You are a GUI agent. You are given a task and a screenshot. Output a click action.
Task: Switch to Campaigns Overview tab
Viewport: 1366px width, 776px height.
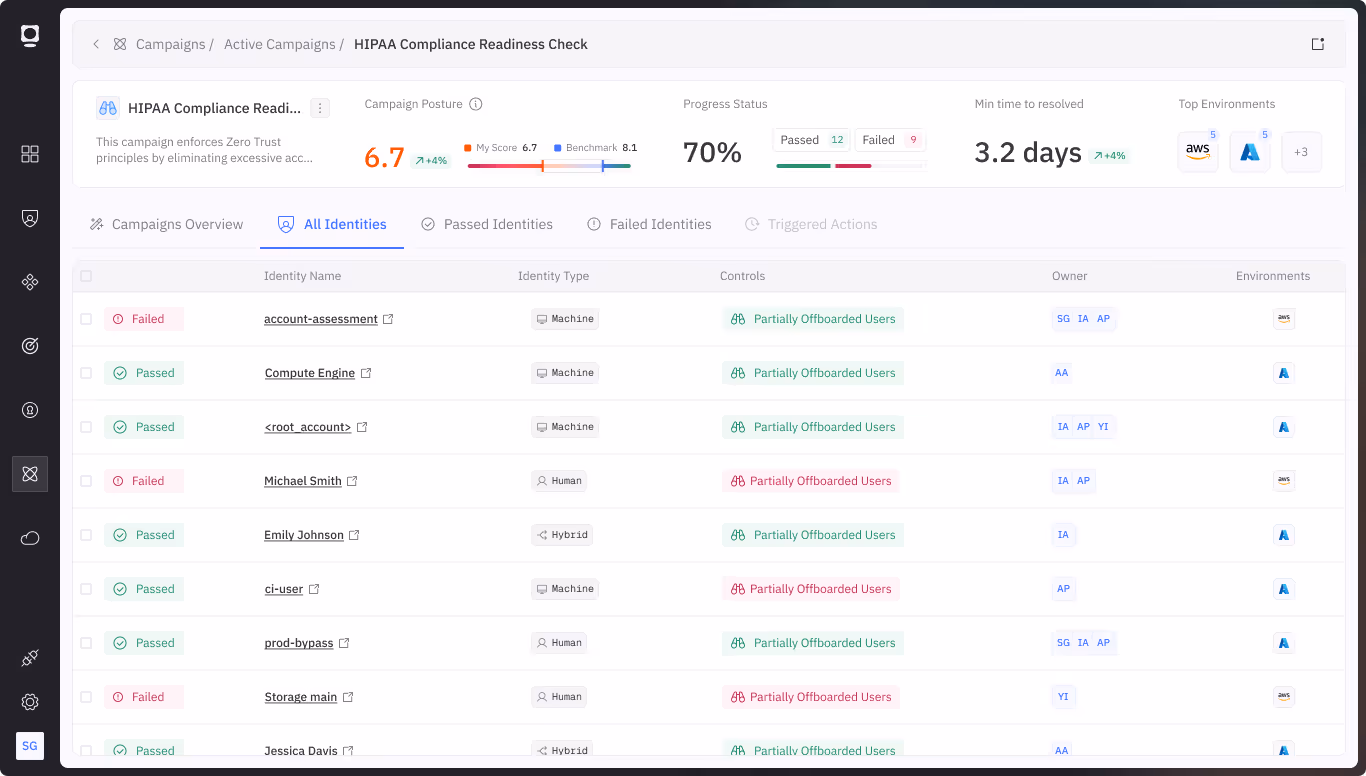(x=166, y=224)
